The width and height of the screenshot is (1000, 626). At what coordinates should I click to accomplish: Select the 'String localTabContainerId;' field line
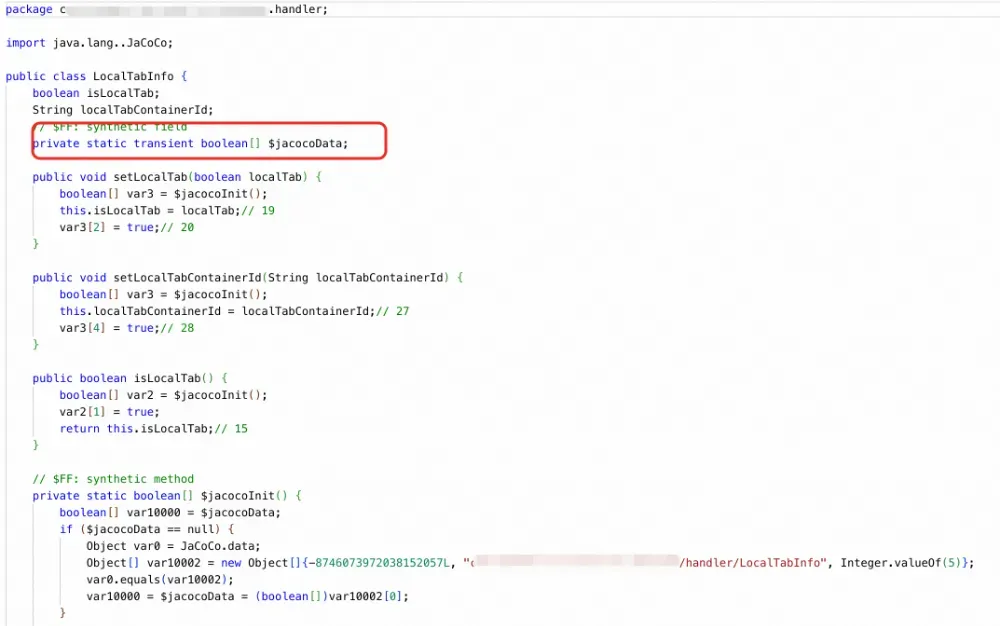coord(123,110)
